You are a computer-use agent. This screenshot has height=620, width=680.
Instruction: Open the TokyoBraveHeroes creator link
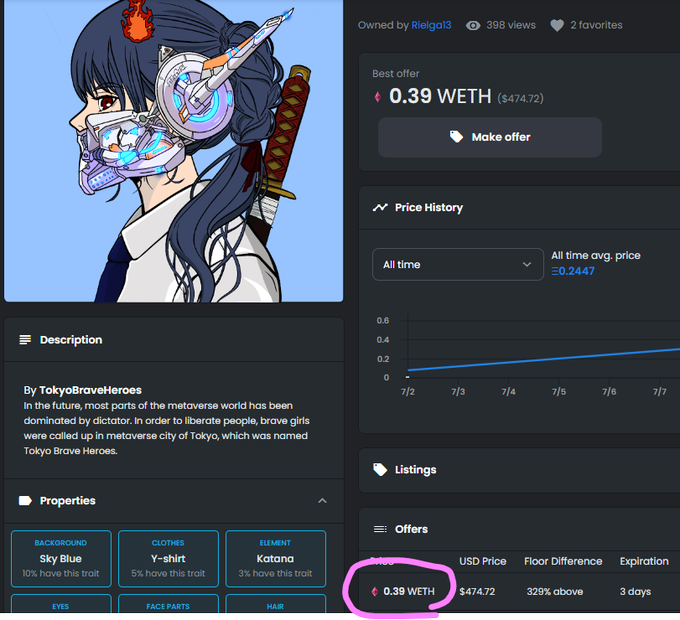click(x=90, y=390)
